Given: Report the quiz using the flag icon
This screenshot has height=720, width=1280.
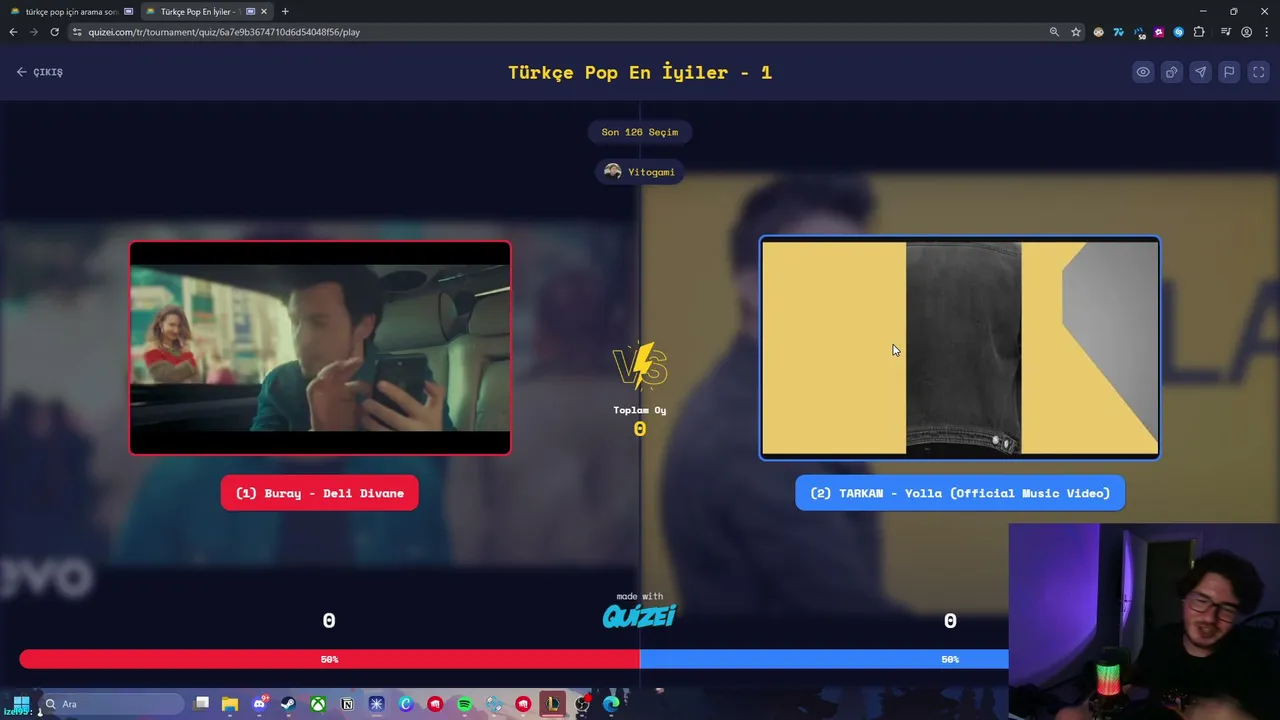Looking at the screenshot, I should point(1230,72).
